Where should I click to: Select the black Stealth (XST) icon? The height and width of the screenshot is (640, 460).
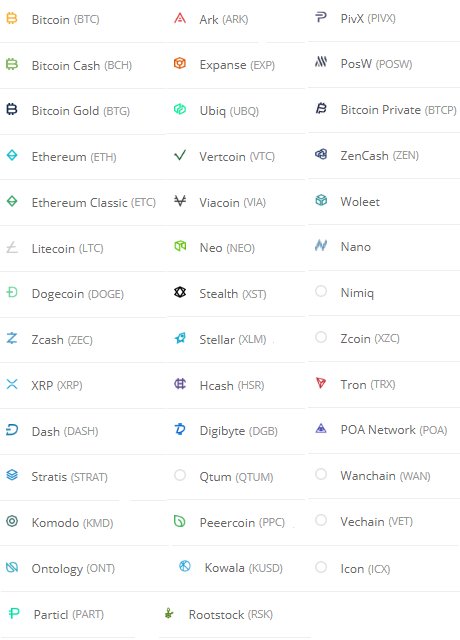tap(180, 292)
